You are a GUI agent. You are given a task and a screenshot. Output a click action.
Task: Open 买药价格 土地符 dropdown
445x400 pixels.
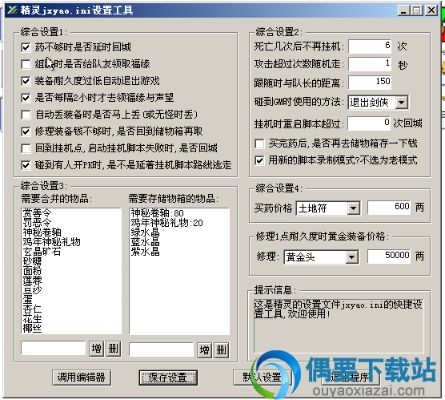tap(353, 209)
